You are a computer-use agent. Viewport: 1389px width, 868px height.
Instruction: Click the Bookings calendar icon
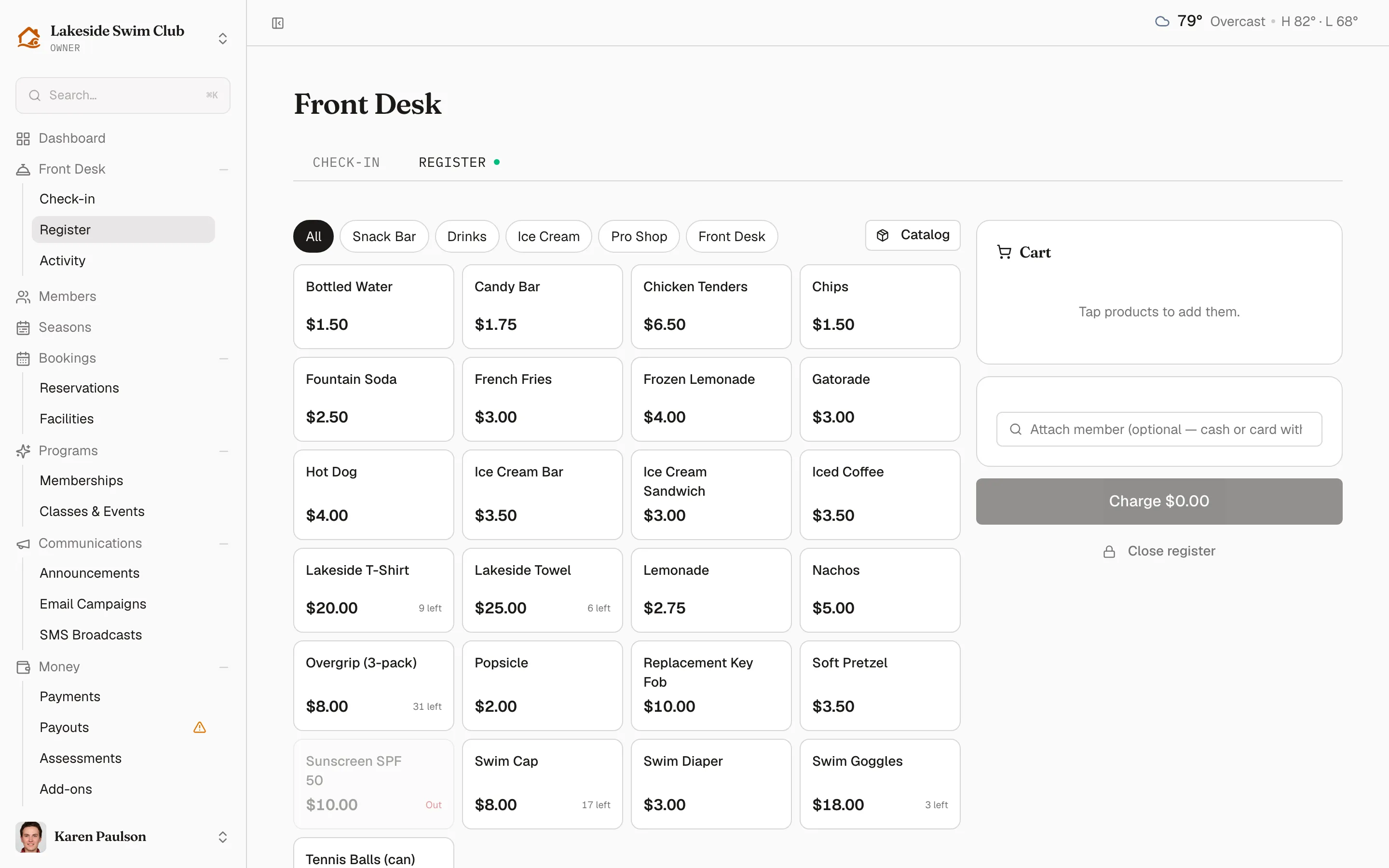tap(23, 359)
